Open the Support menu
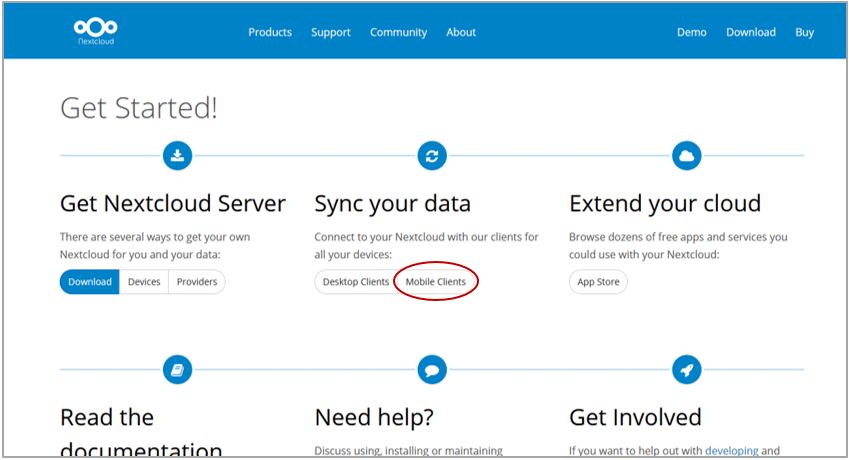Image resolution: width=849 pixels, height=460 pixels. pyautogui.click(x=331, y=32)
